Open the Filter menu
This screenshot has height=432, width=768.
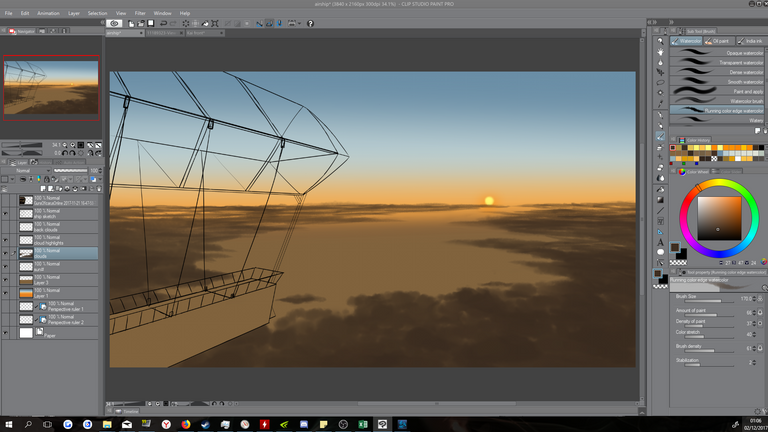point(140,13)
